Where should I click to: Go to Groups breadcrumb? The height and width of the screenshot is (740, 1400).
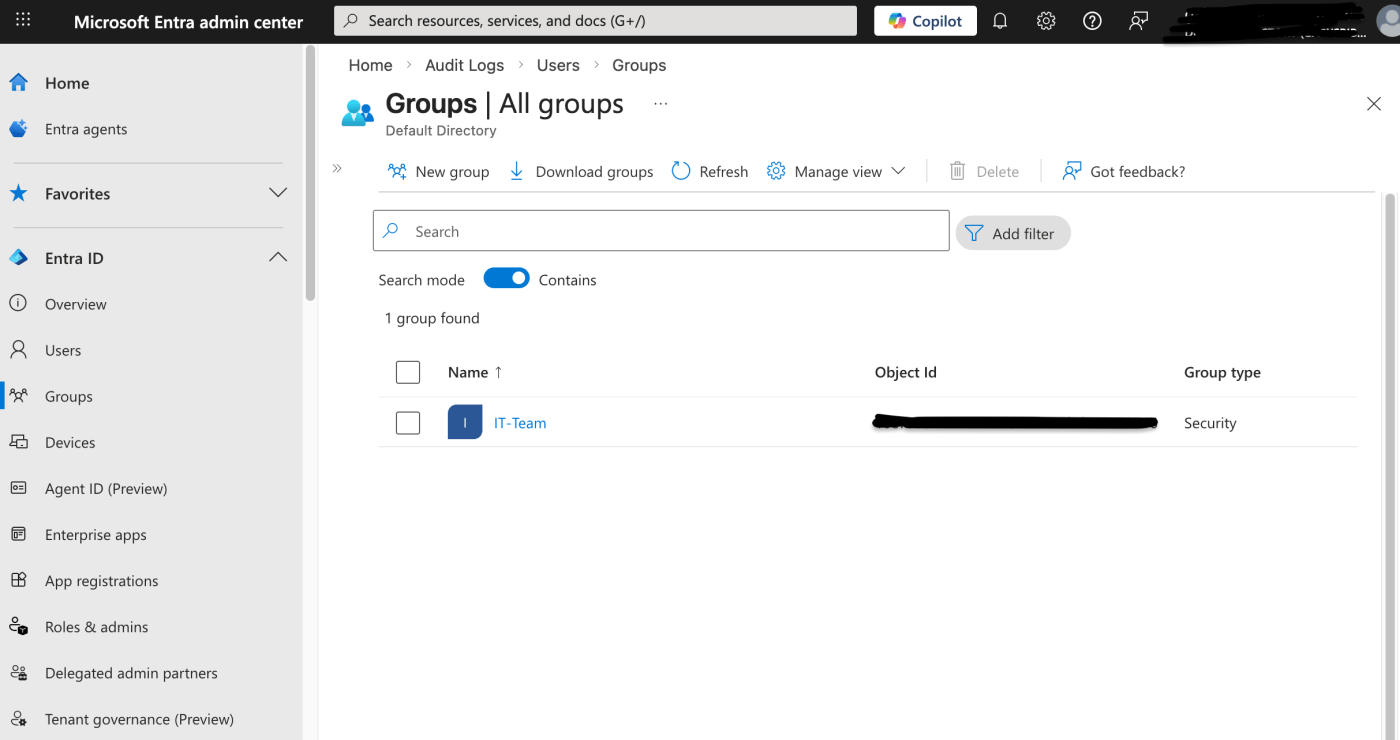click(x=639, y=65)
